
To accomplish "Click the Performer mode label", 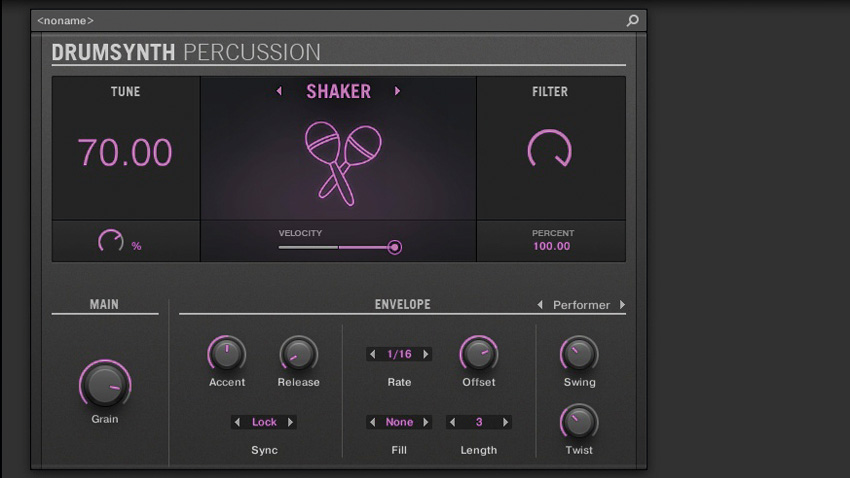I will point(581,305).
